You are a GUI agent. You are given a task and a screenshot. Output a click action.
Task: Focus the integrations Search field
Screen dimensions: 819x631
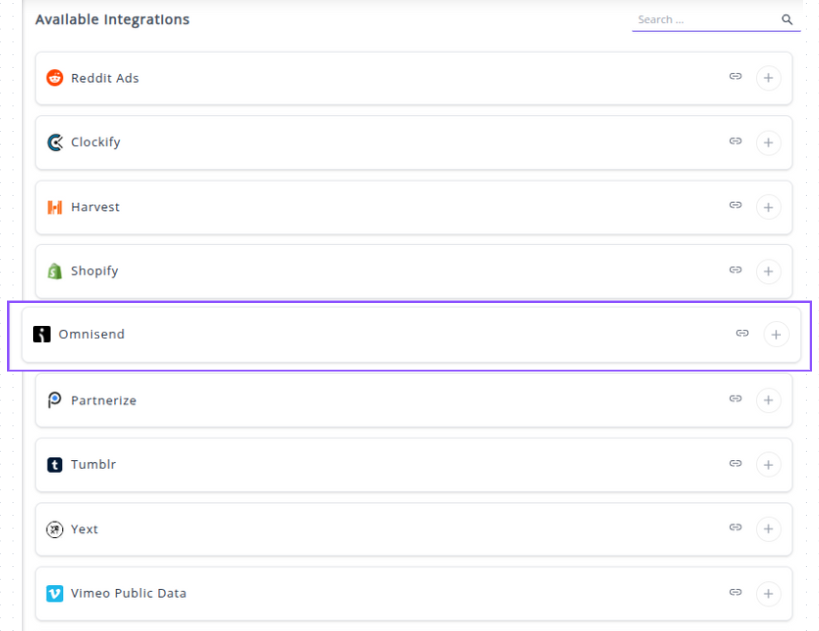coord(705,19)
